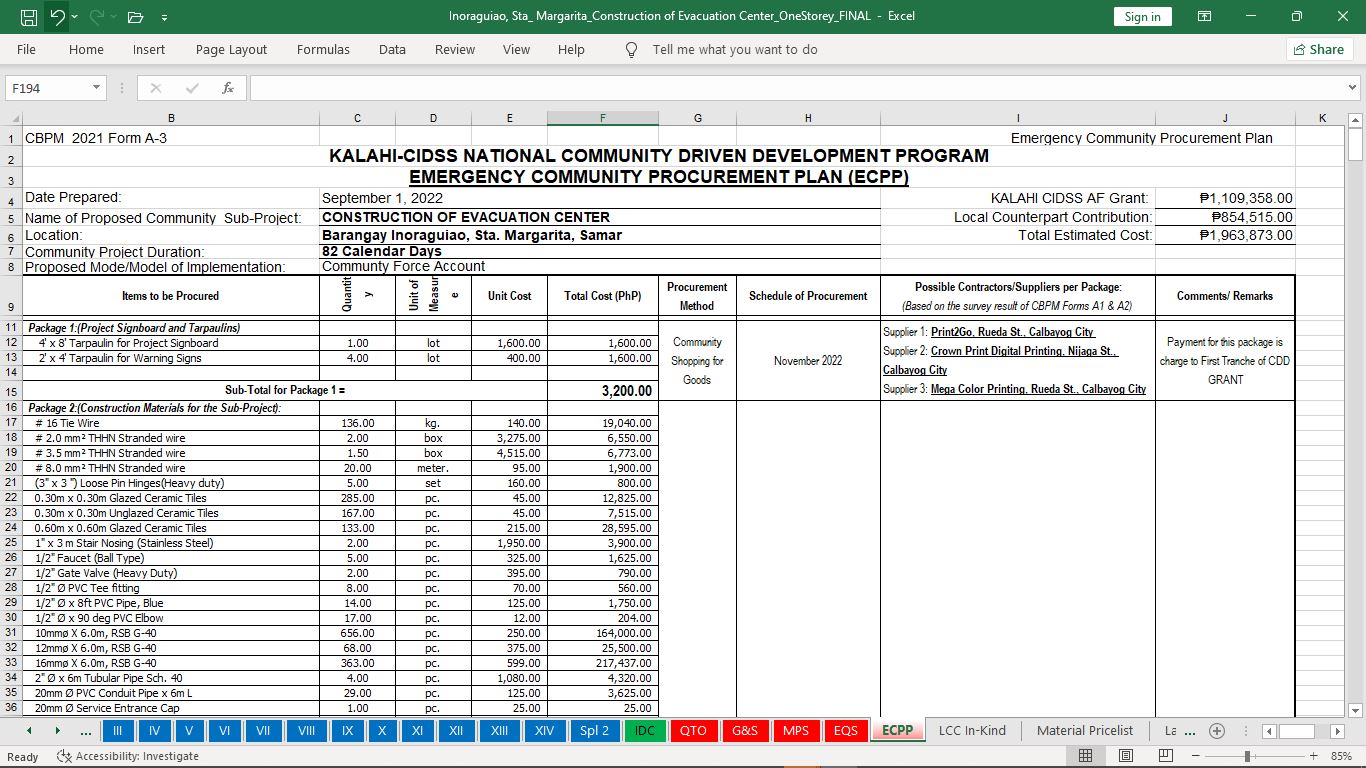Open Supplier 1 Print2Go link
1366x768 pixels.
tap(1012, 332)
